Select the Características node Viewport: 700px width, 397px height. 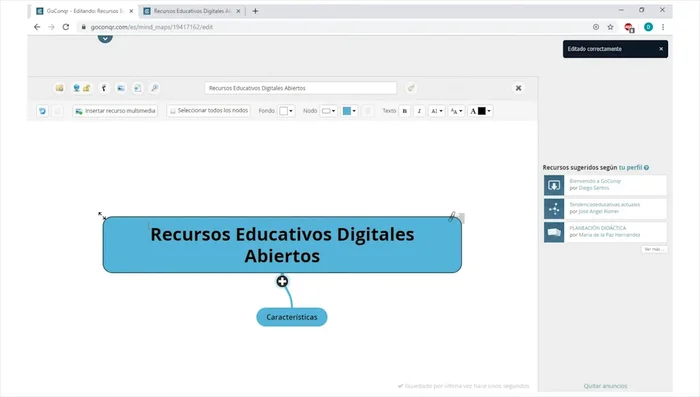click(292, 317)
